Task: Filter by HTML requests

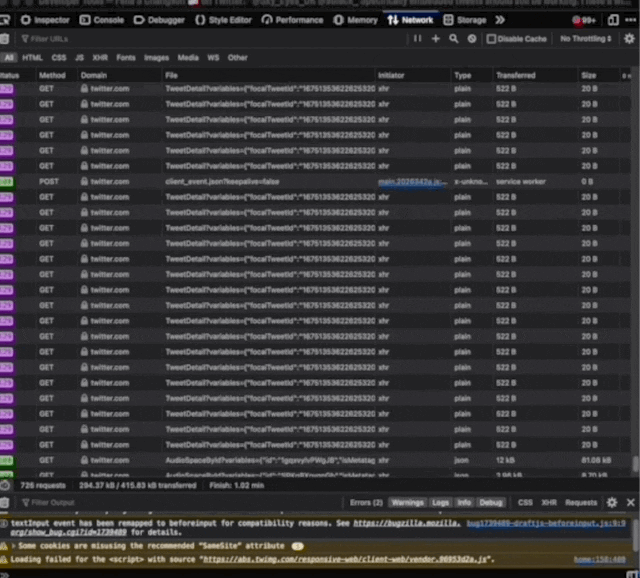Action: (32, 58)
